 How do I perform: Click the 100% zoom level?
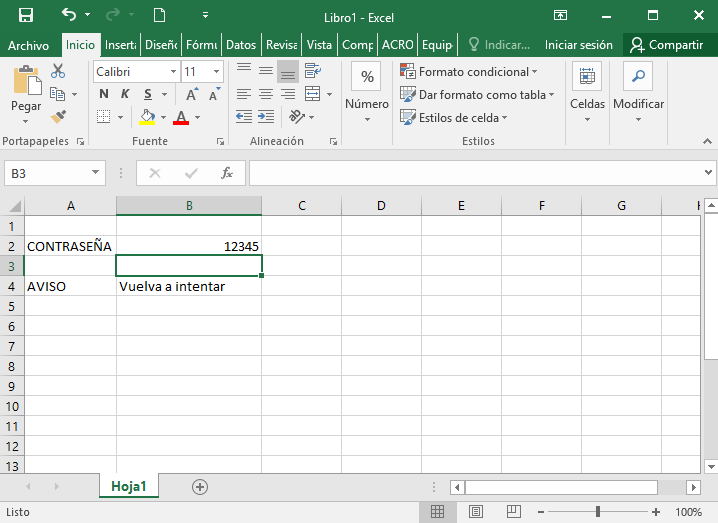[x=688, y=512]
